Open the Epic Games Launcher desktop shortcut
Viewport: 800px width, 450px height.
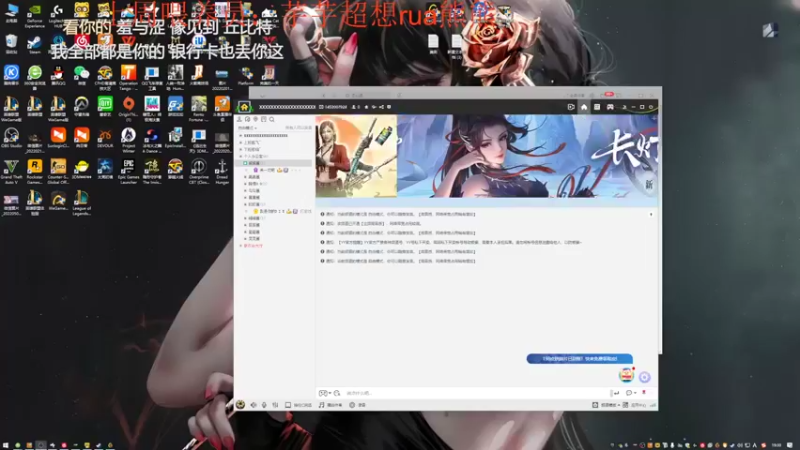[128, 171]
